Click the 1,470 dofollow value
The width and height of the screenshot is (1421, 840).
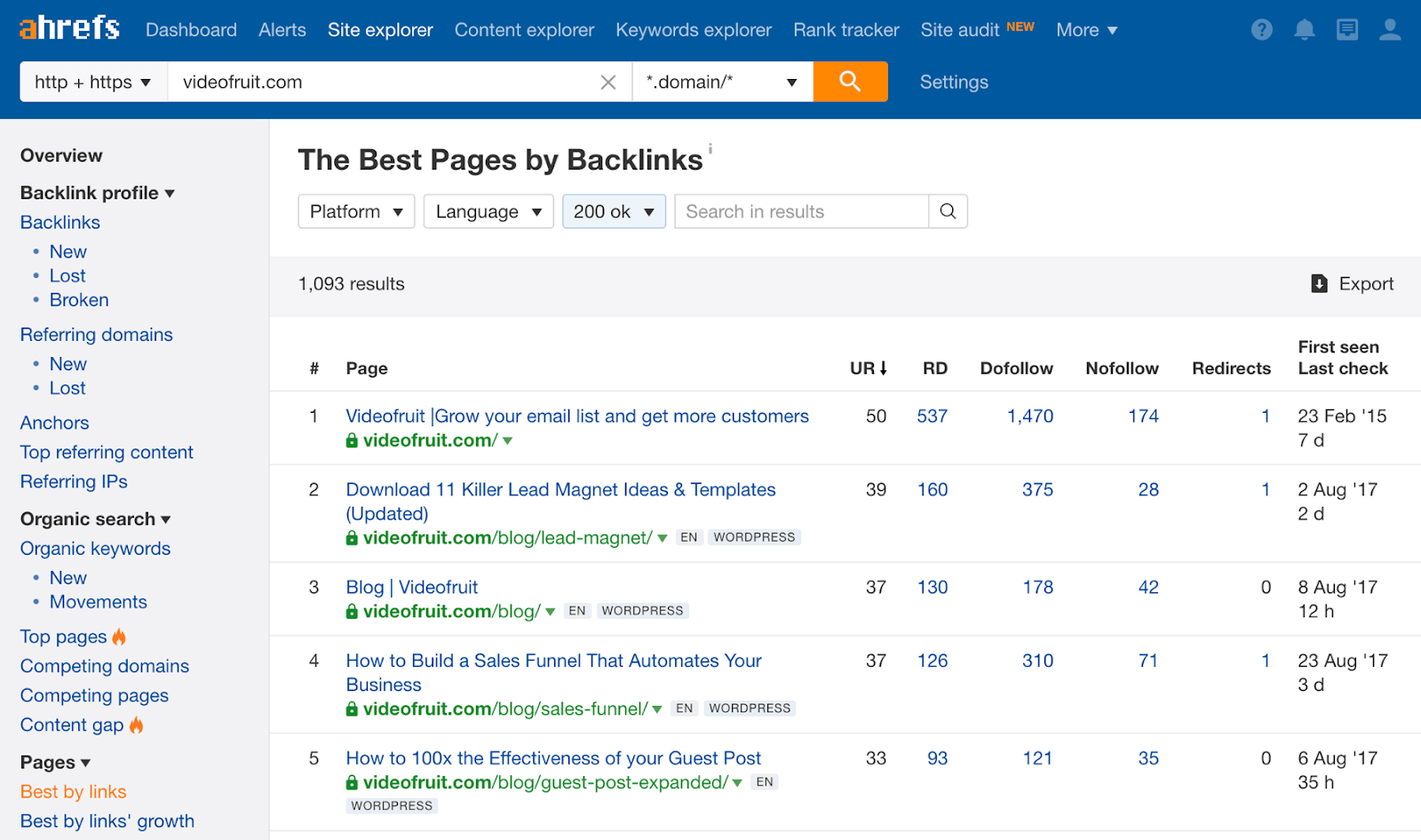[x=1030, y=416]
